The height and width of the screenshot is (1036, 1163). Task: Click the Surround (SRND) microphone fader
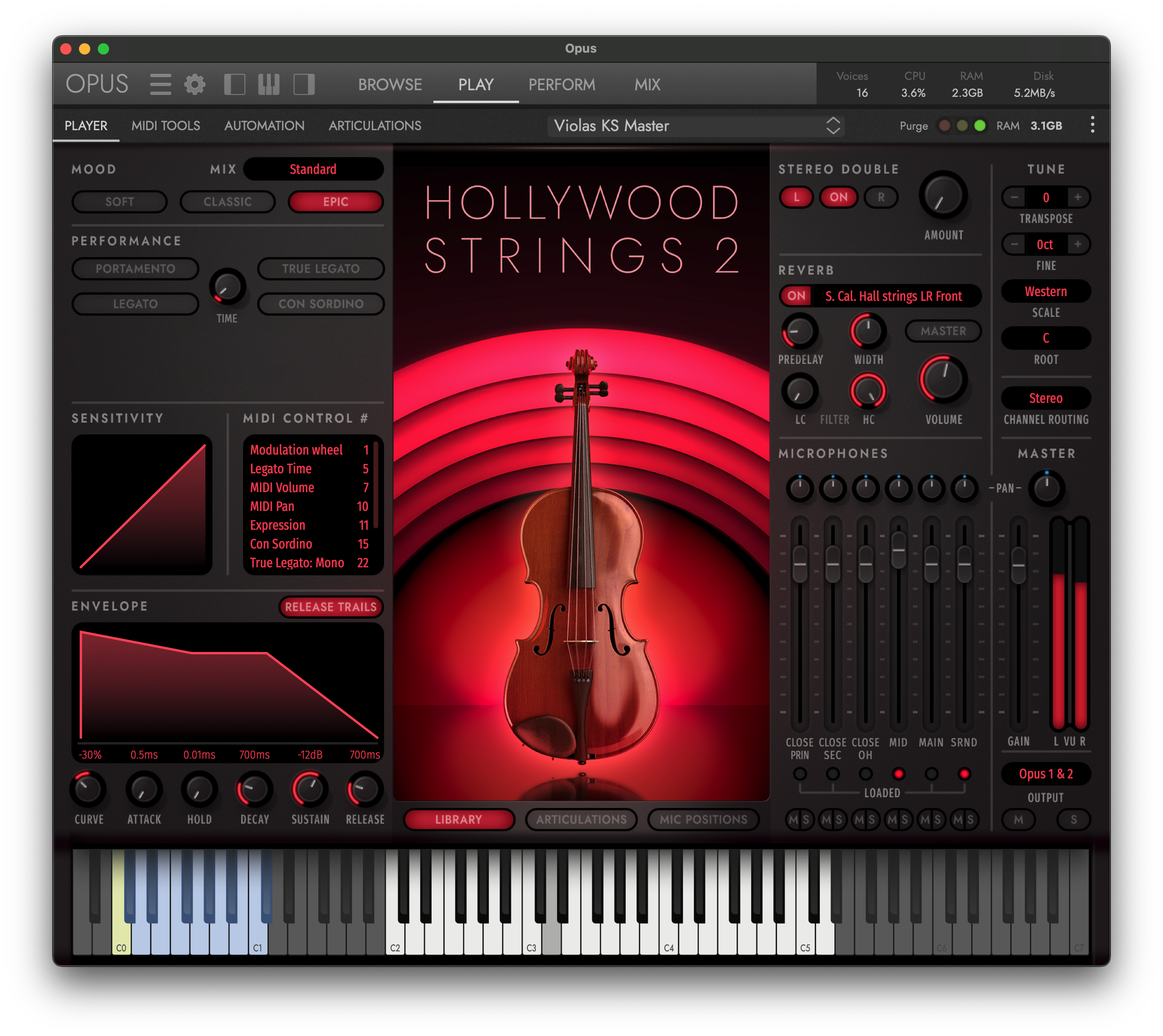tap(964, 564)
